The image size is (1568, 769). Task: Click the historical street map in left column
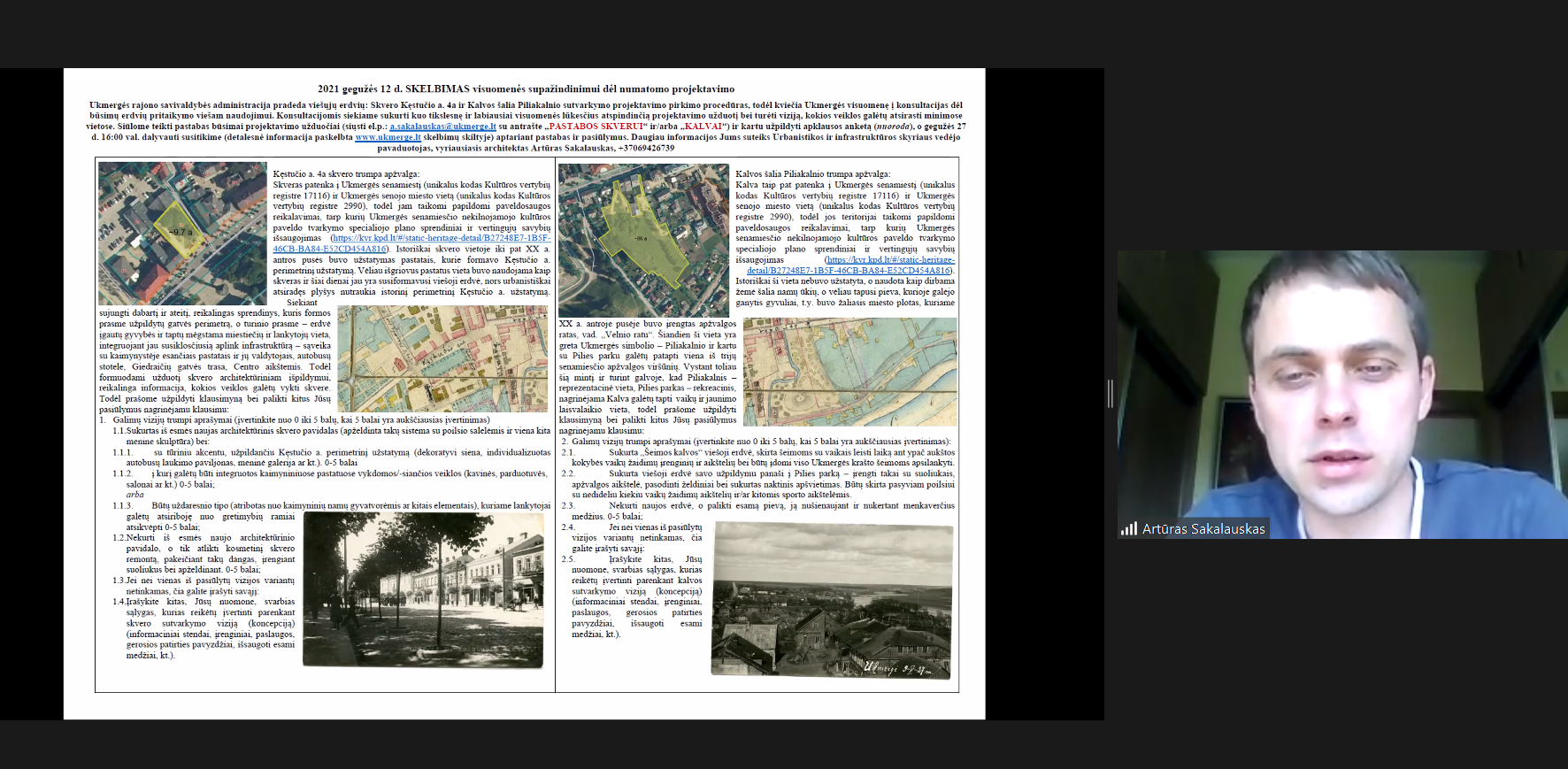pos(442,358)
